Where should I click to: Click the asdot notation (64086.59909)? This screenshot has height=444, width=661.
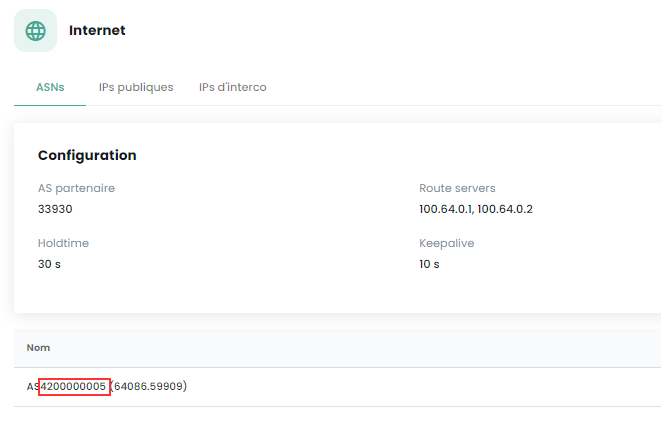point(150,386)
